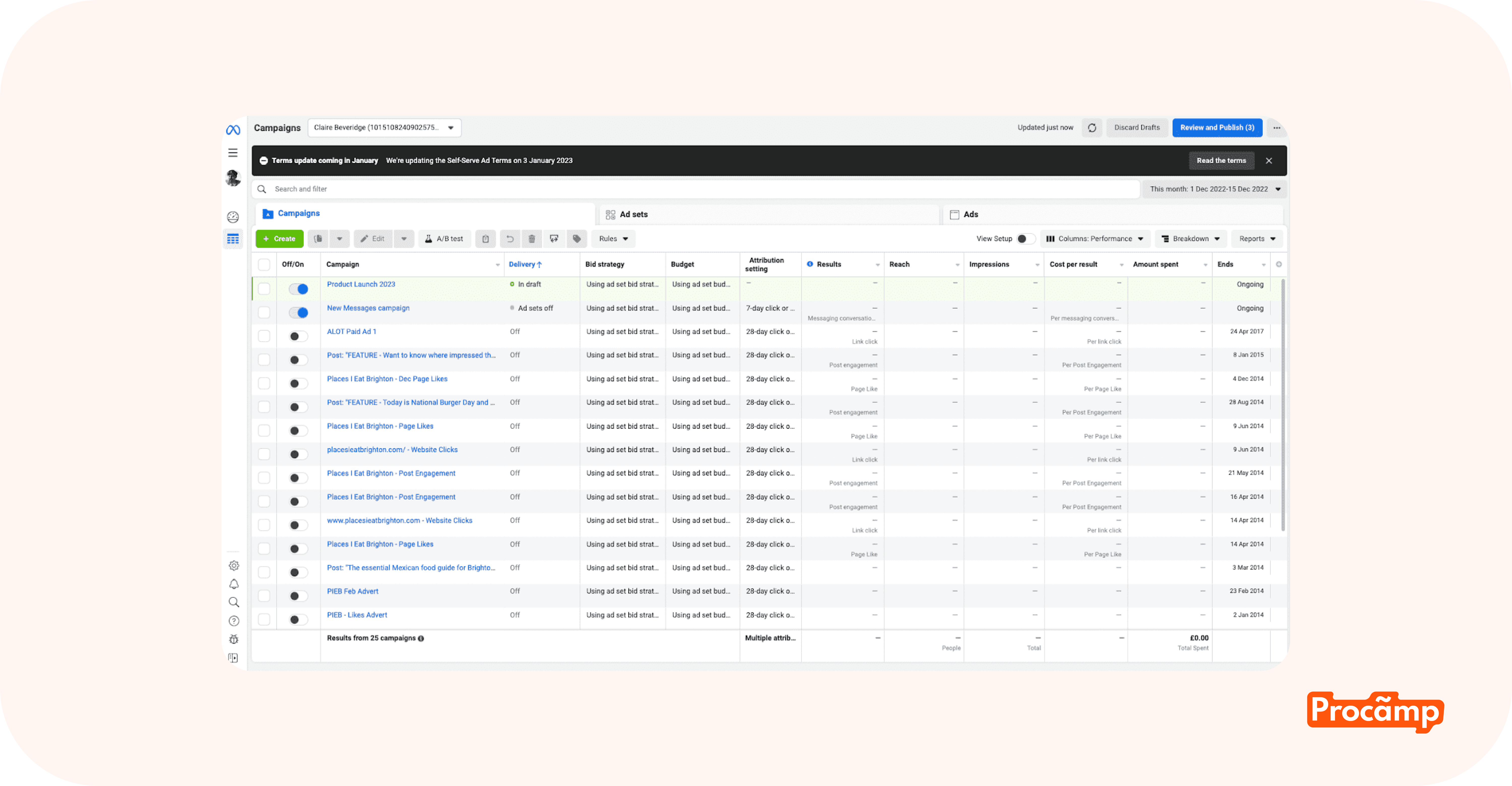Image resolution: width=1512 pixels, height=786 pixels.
Task: Check the Product Launch 2023 row checkbox
Action: pyautogui.click(x=264, y=289)
